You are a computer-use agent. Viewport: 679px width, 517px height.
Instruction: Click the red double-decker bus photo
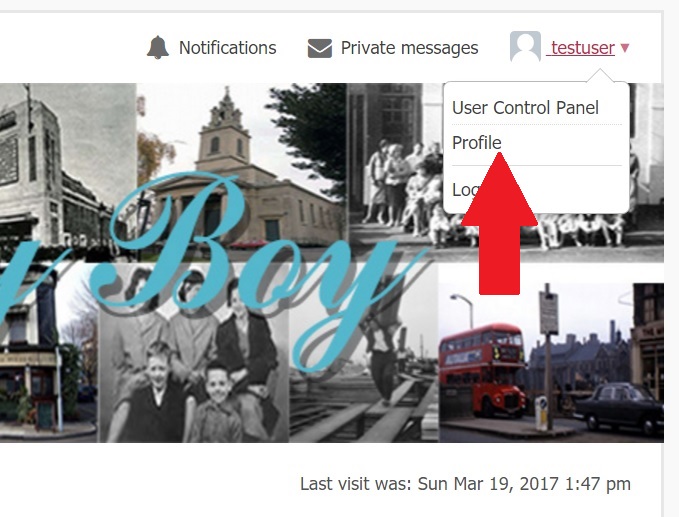pyautogui.click(x=483, y=369)
